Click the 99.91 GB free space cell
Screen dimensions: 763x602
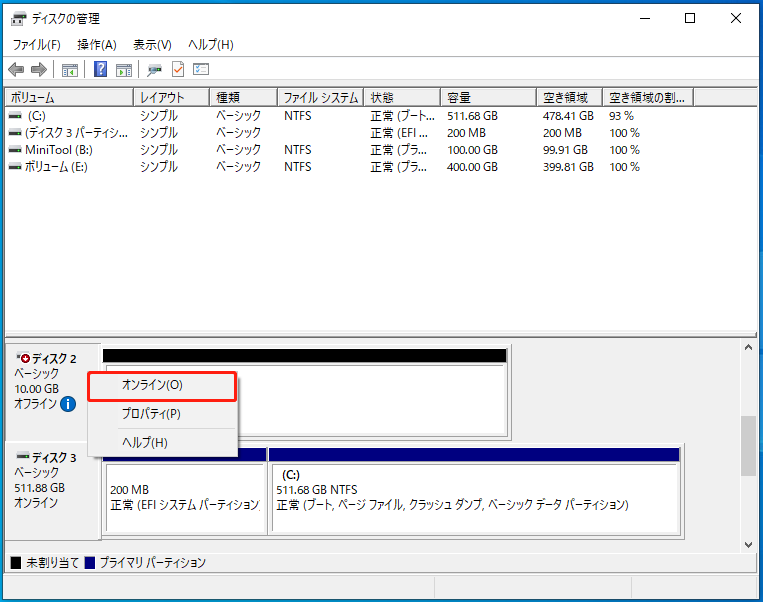[x=565, y=150]
